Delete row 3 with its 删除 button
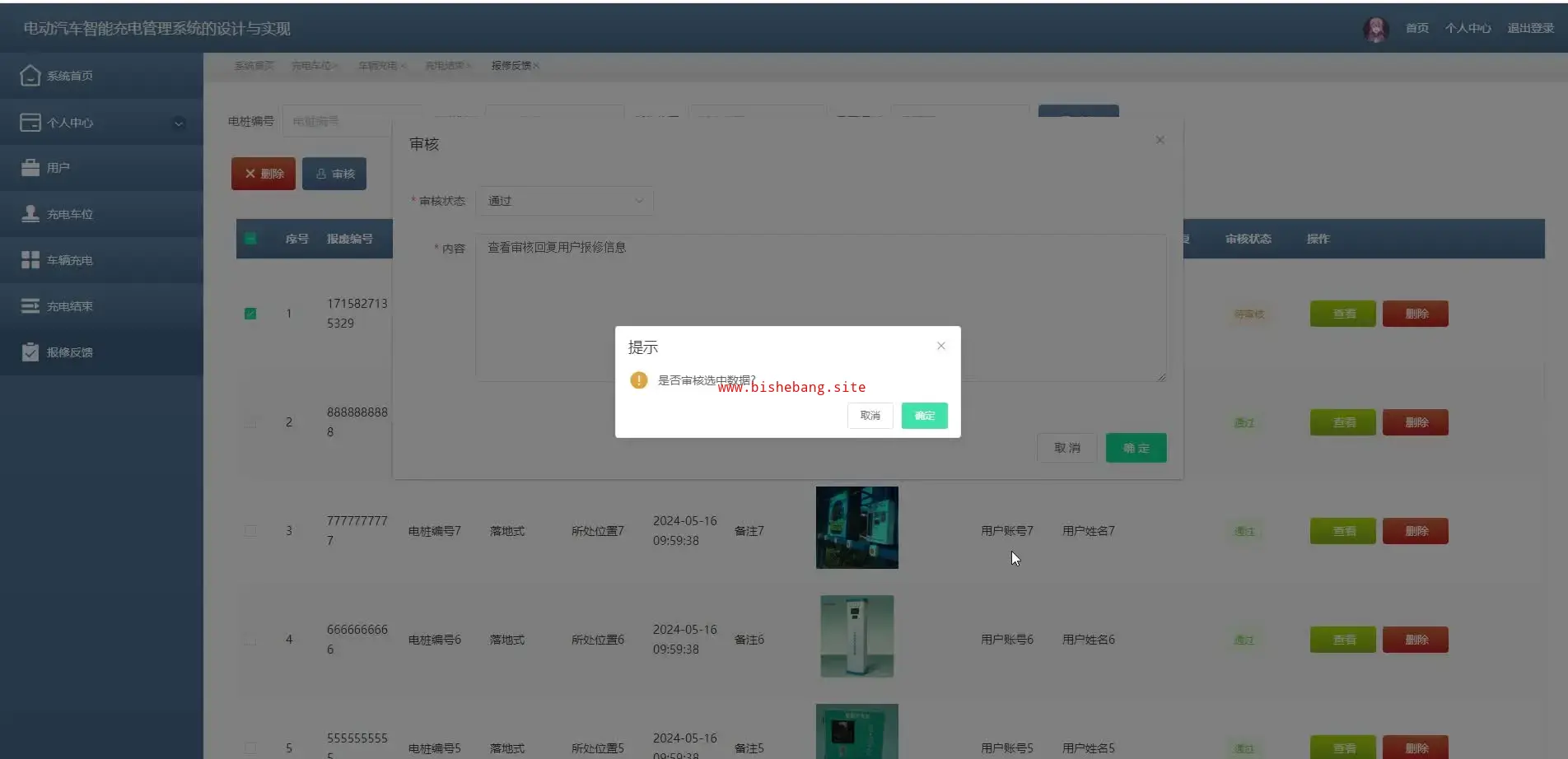 click(1416, 531)
